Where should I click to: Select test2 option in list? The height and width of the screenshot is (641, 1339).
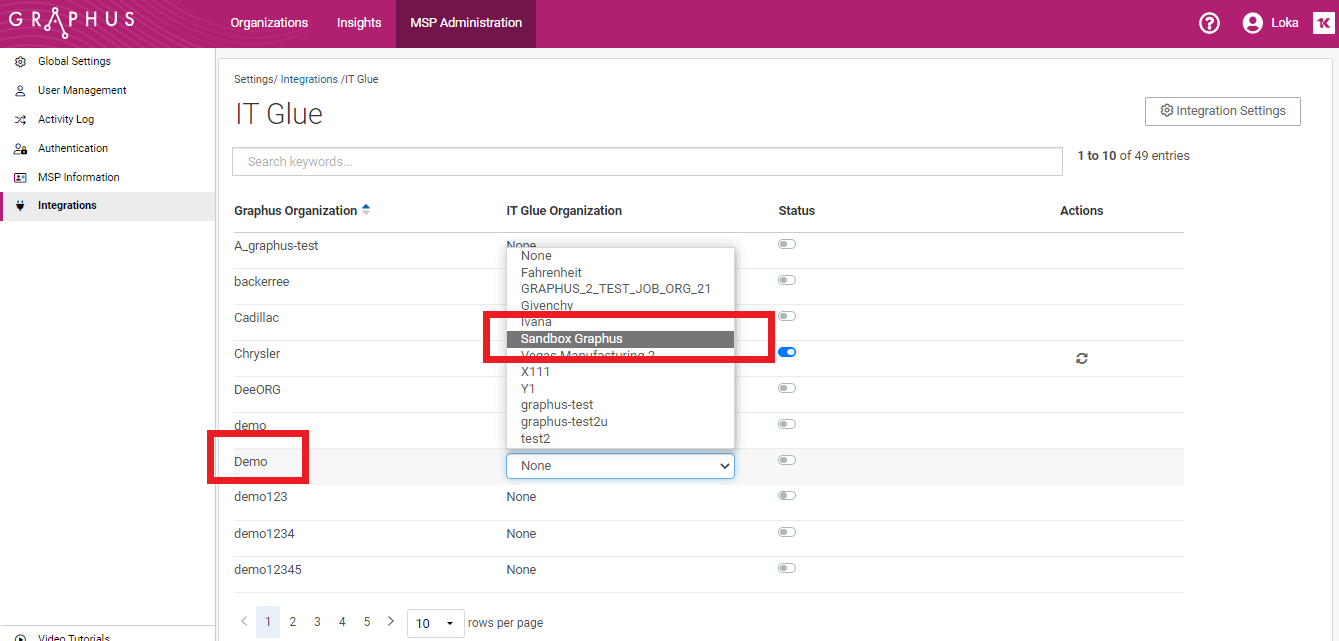[x=620, y=439]
